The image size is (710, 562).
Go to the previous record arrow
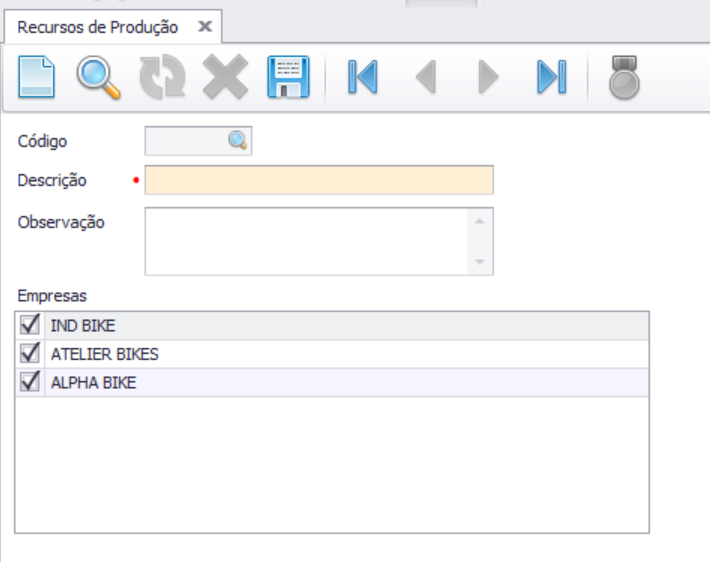tap(426, 78)
